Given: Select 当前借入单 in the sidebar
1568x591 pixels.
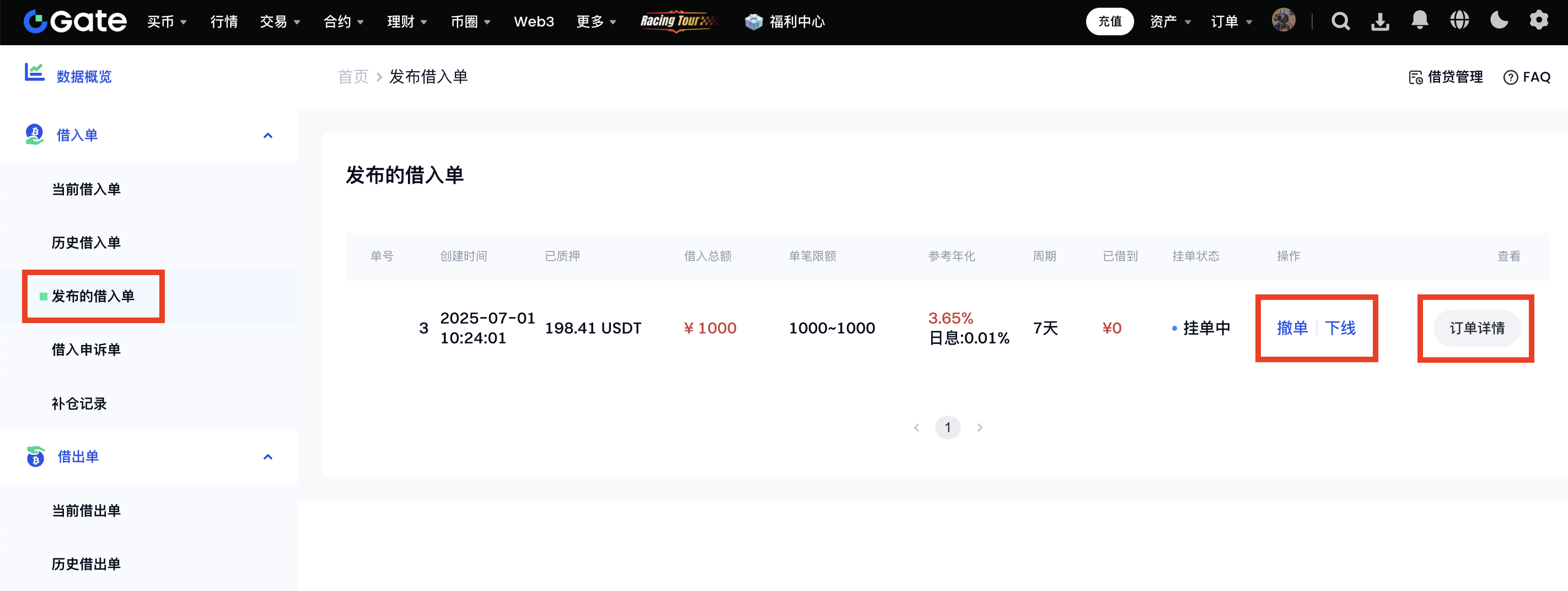Looking at the screenshot, I should [x=86, y=189].
